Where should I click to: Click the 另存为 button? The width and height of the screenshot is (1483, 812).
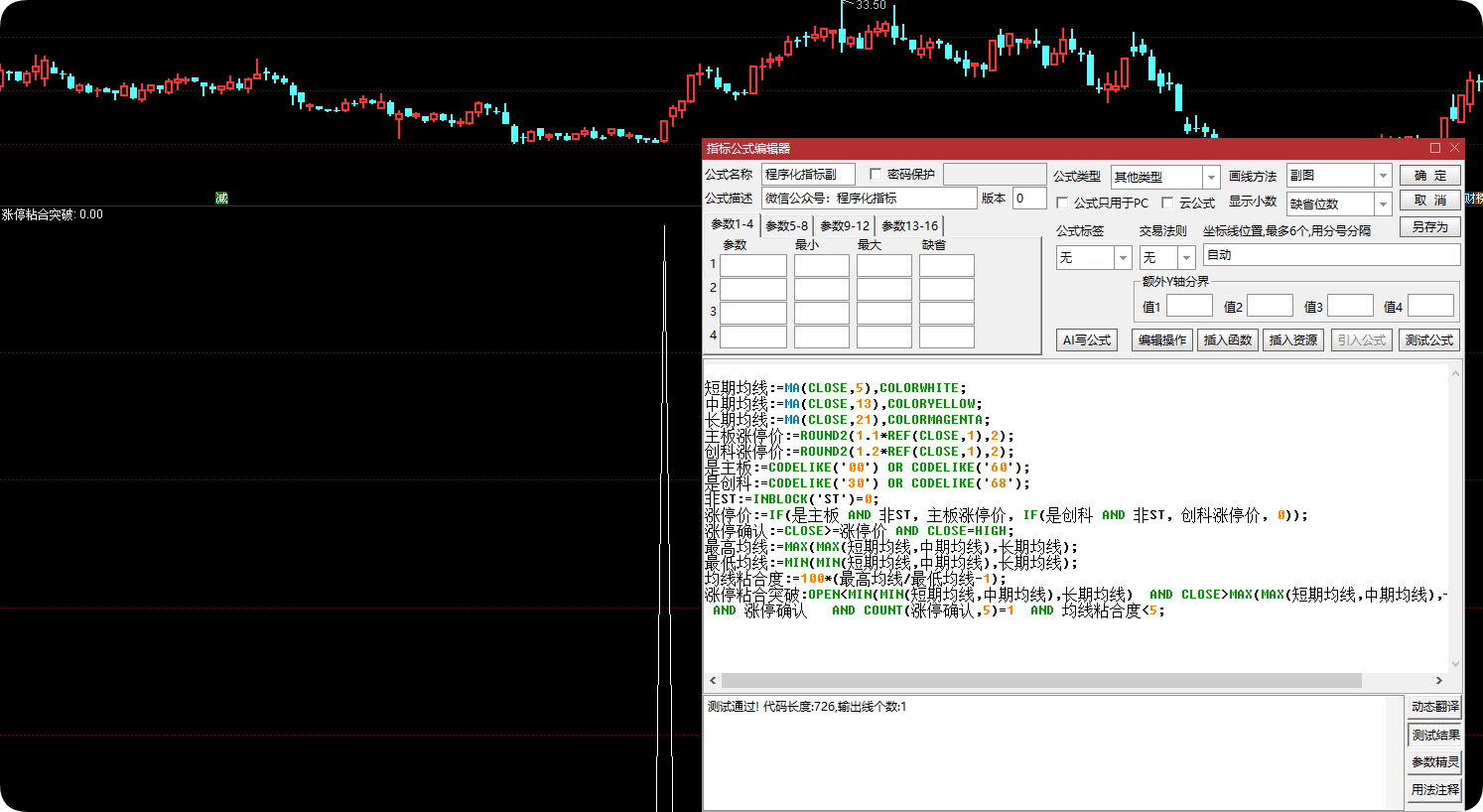pyautogui.click(x=1430, y=227)
